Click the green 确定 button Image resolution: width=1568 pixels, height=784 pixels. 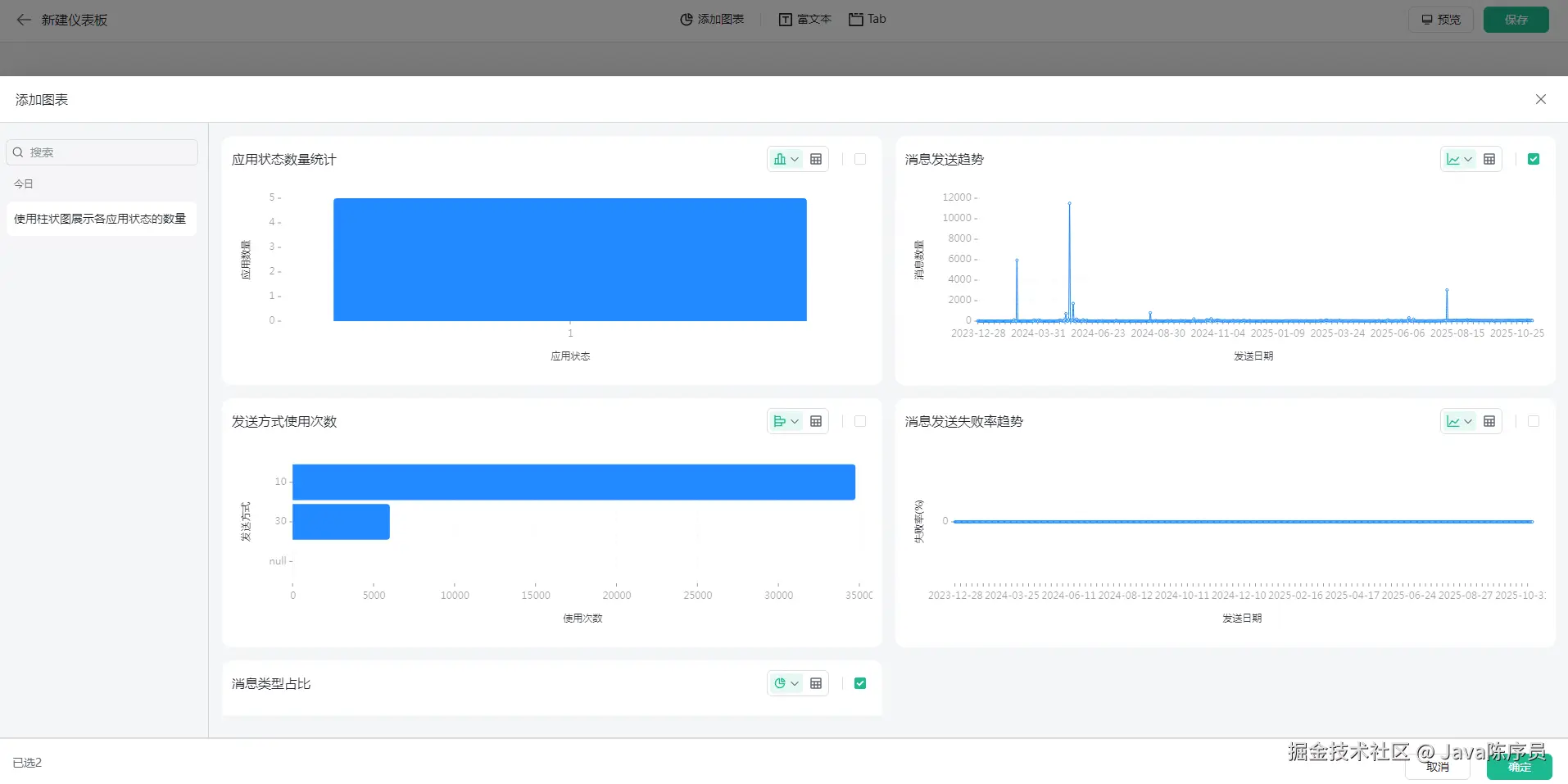click(x=1520, y=767)
